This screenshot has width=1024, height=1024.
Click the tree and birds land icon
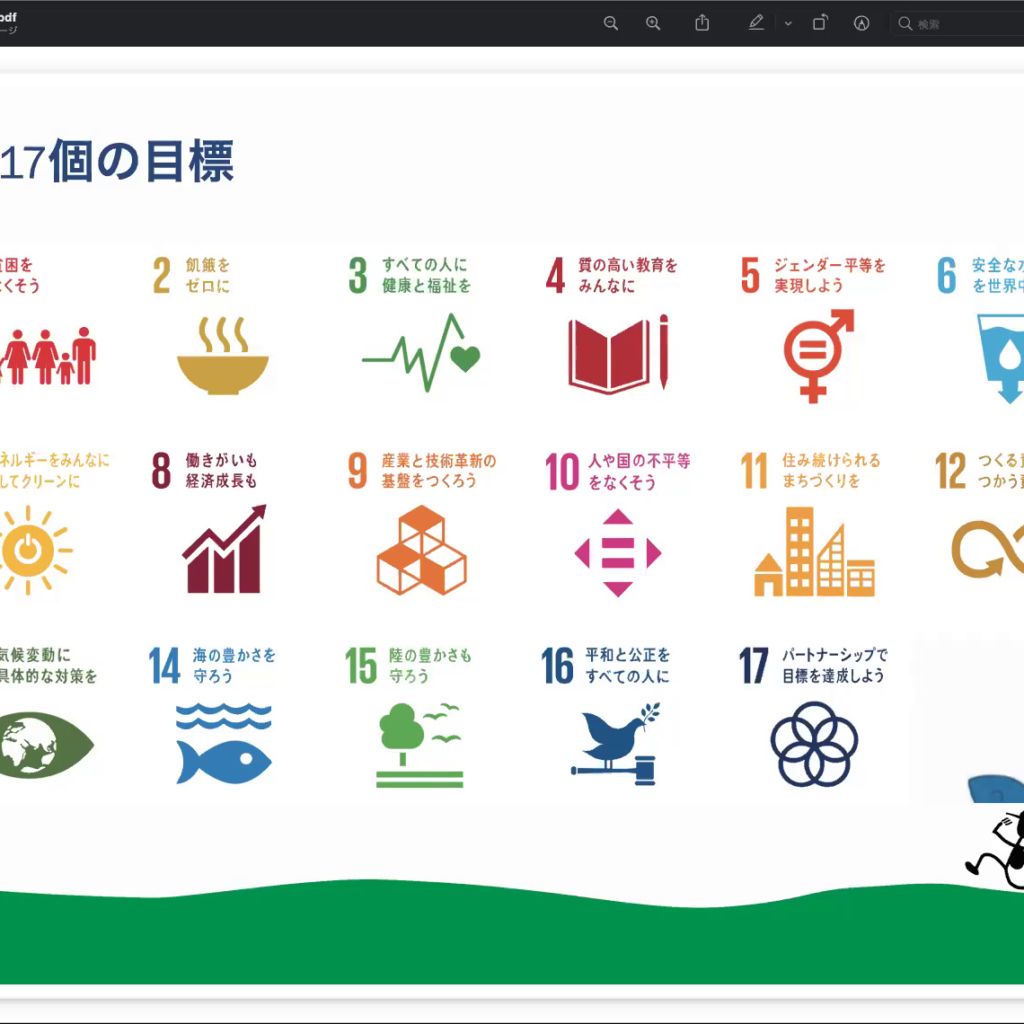click(x=420, y=745)
